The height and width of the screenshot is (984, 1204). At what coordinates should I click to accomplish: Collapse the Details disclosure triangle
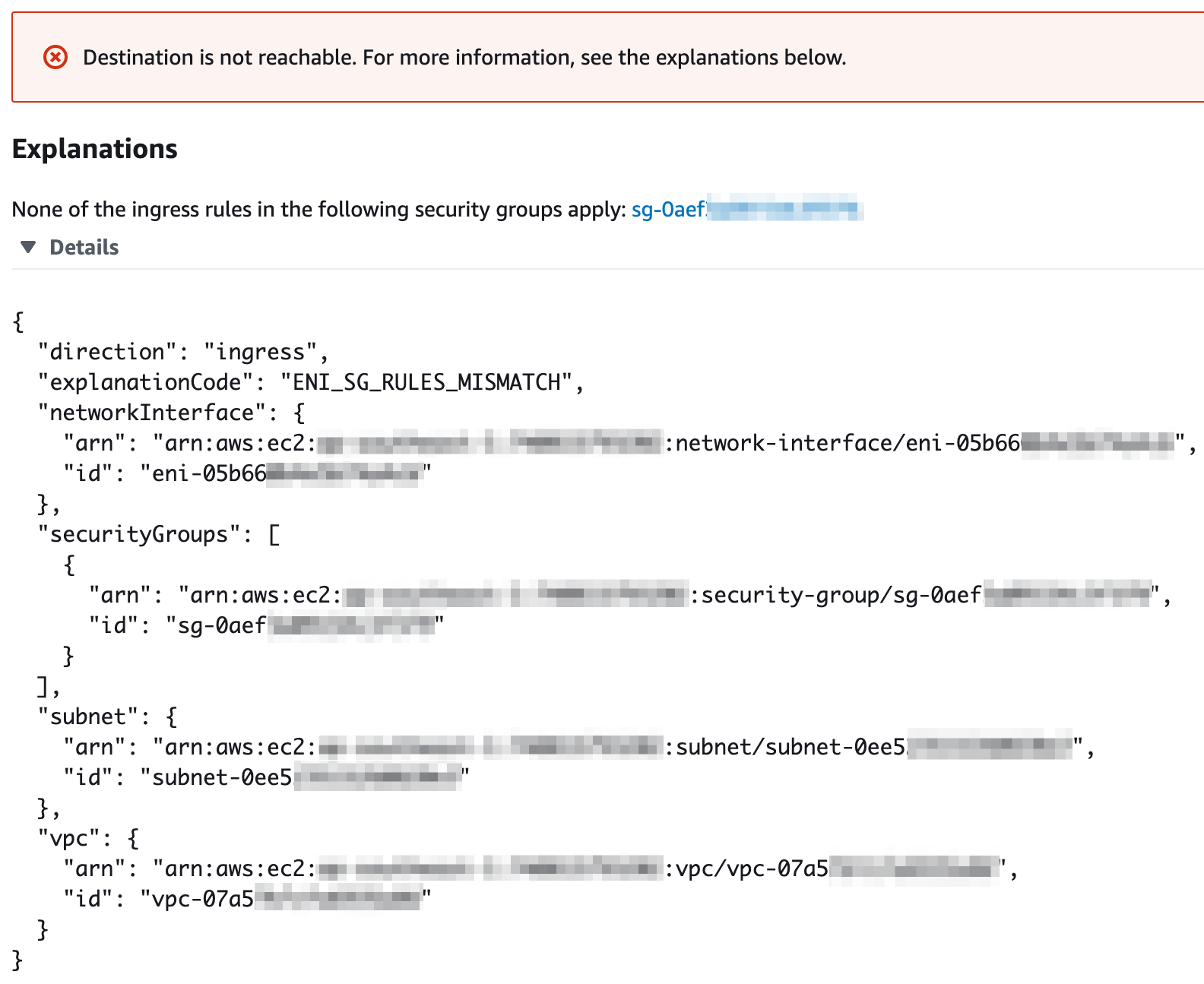tap(28, 247)
